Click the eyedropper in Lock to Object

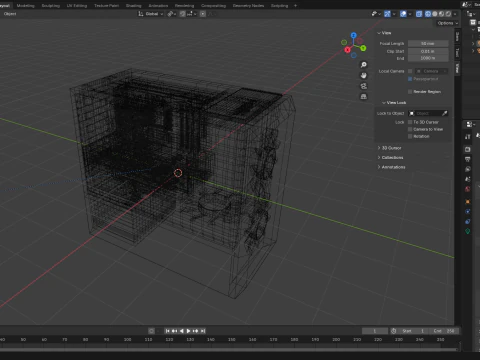pyautogui.click(x=444, y=113)
